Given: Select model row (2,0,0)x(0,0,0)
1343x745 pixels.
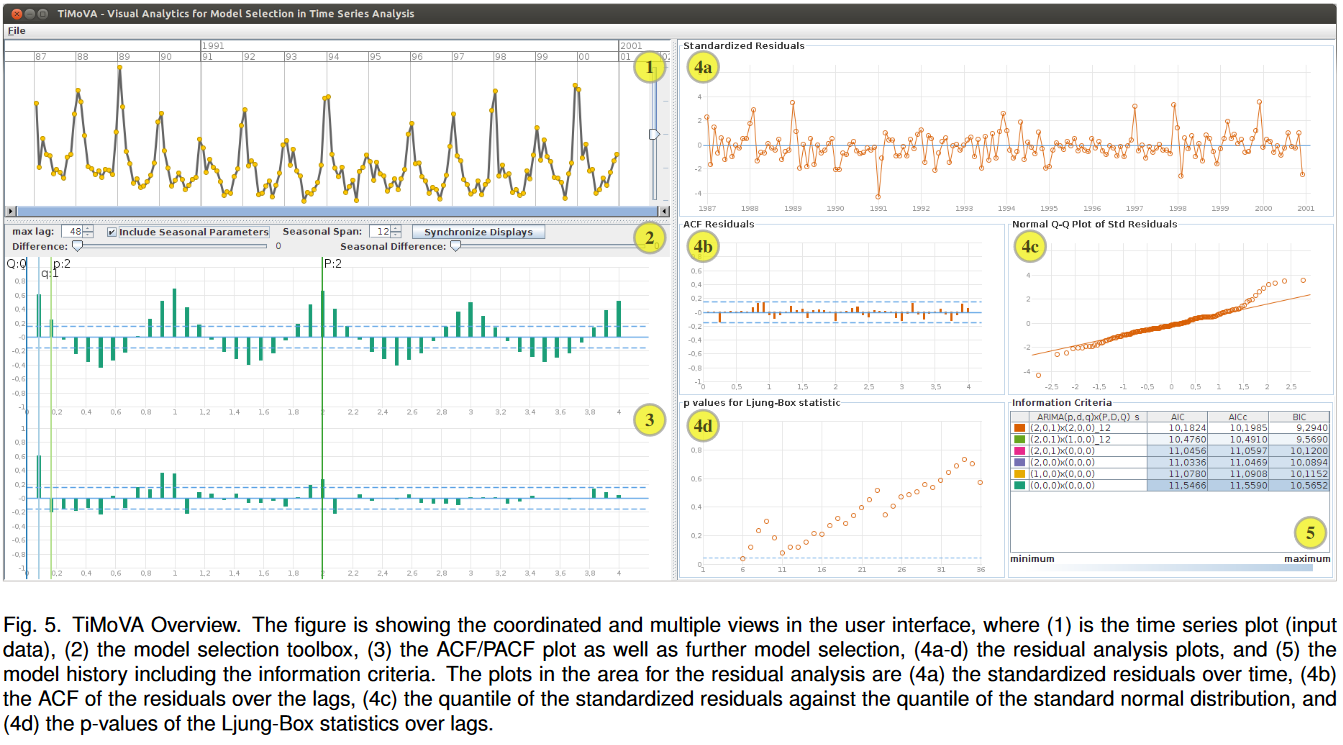Looking at the screenshot, I should 1170,462.
